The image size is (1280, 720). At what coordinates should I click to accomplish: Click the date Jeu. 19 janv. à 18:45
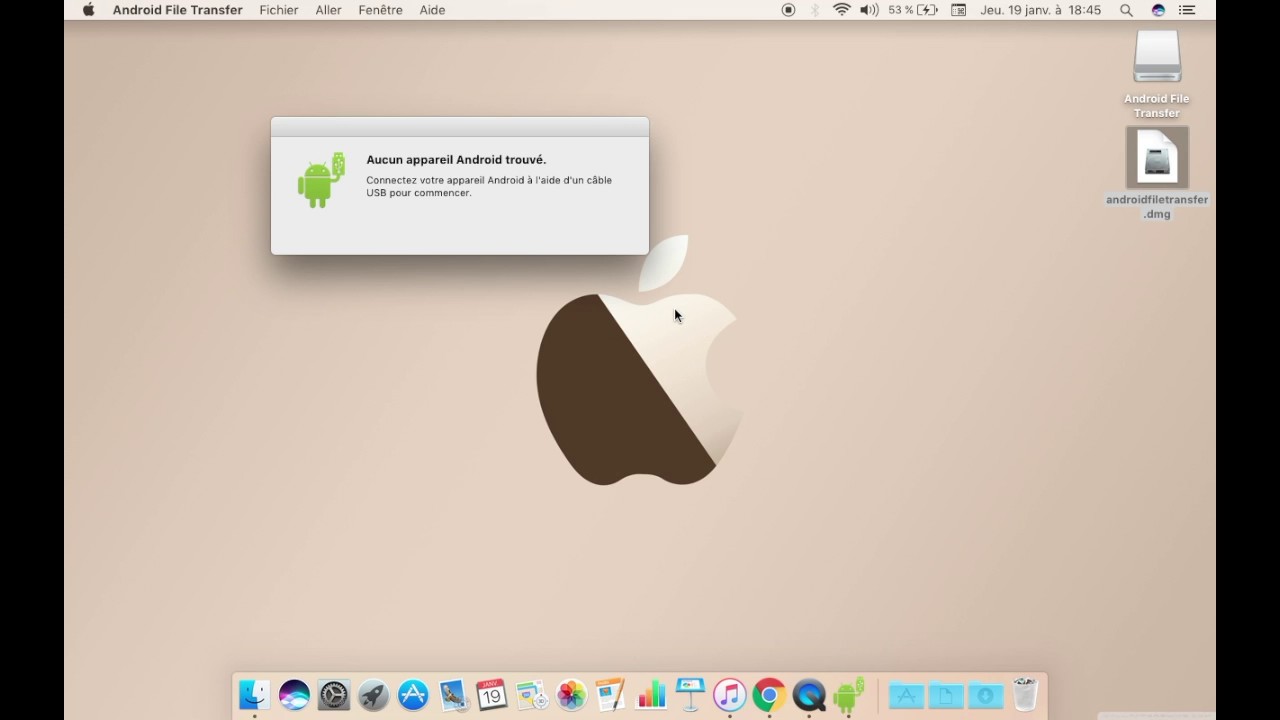(x=1041, y=10)
